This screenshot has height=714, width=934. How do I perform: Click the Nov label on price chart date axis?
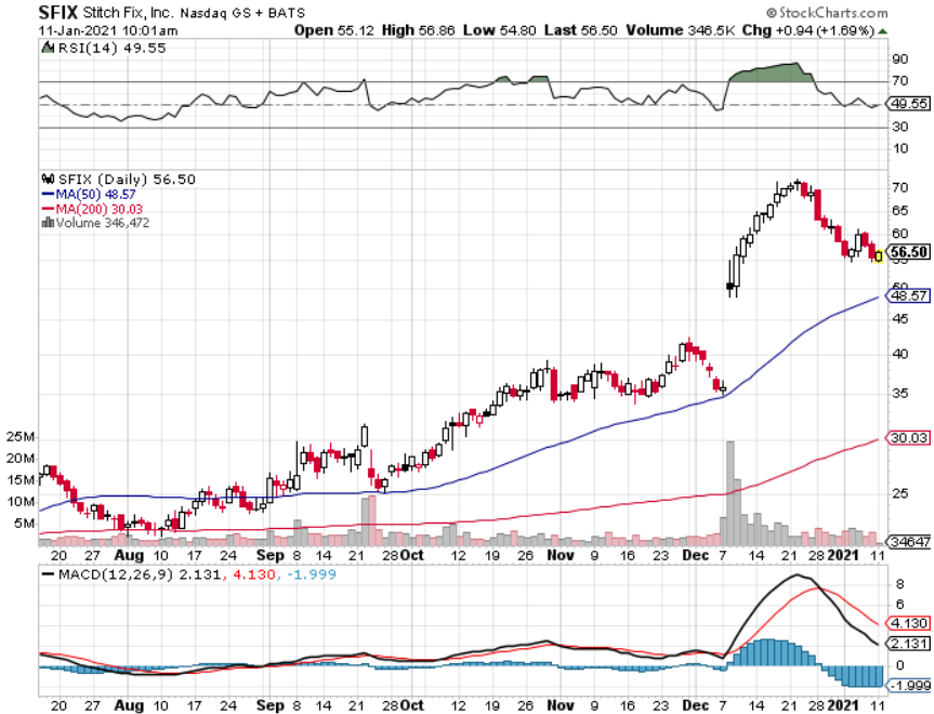click(x=560, y=555)
